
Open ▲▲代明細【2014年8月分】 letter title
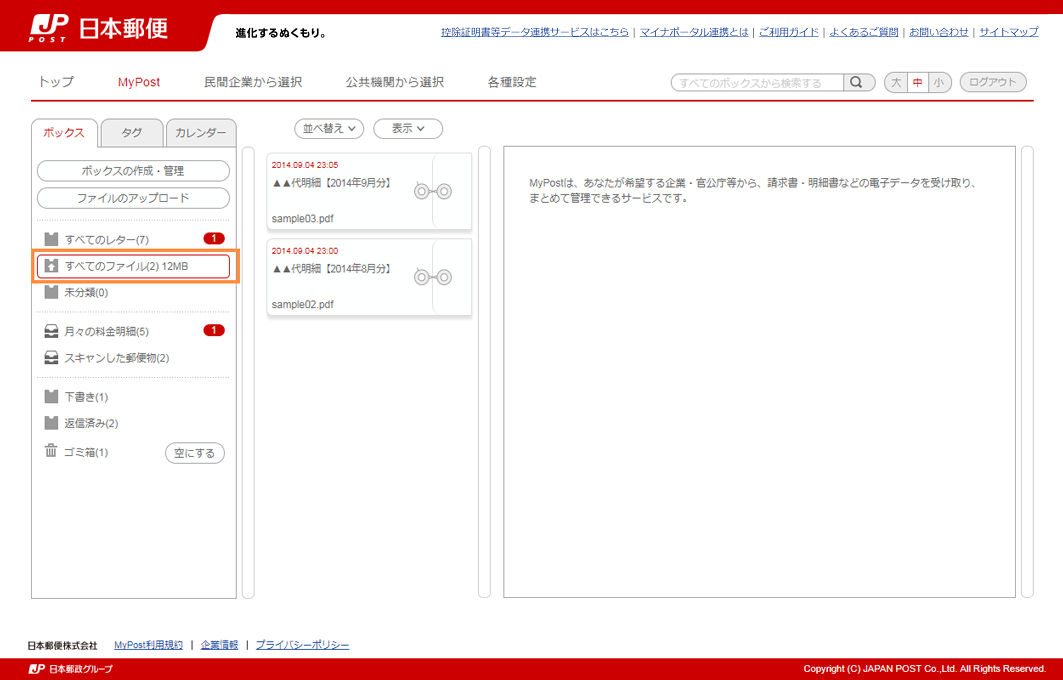coord(332,268)
